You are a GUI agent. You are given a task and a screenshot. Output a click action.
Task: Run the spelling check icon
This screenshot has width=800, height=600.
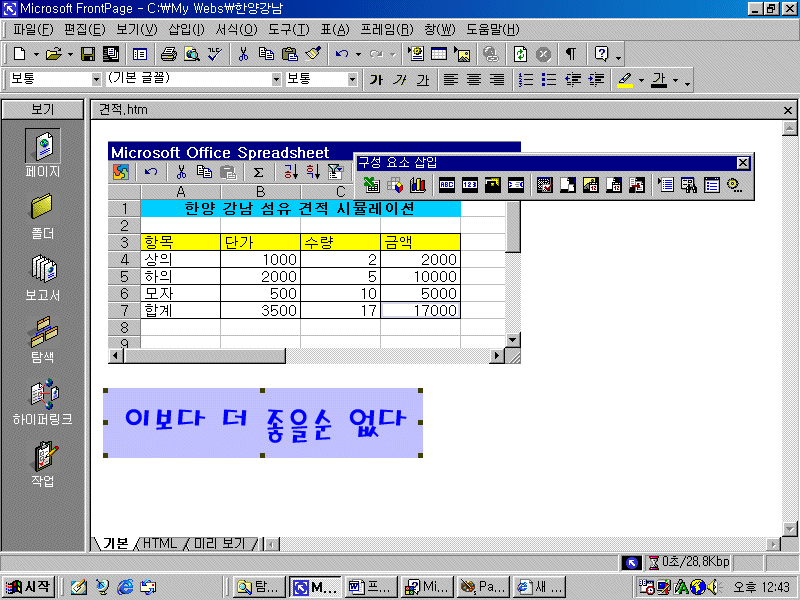215,54
